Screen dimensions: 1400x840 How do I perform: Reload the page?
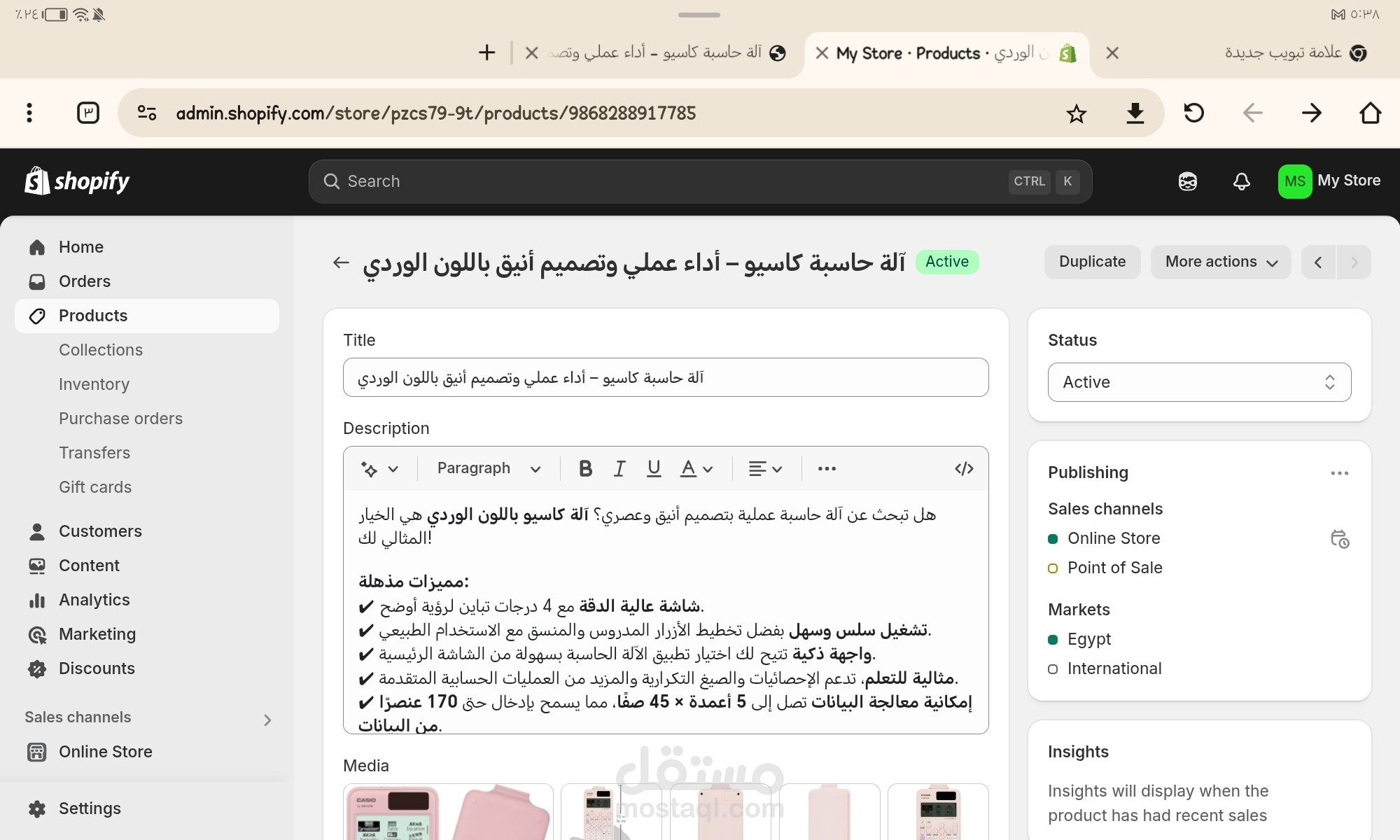pyautogui.click(x=1193, y=113)
